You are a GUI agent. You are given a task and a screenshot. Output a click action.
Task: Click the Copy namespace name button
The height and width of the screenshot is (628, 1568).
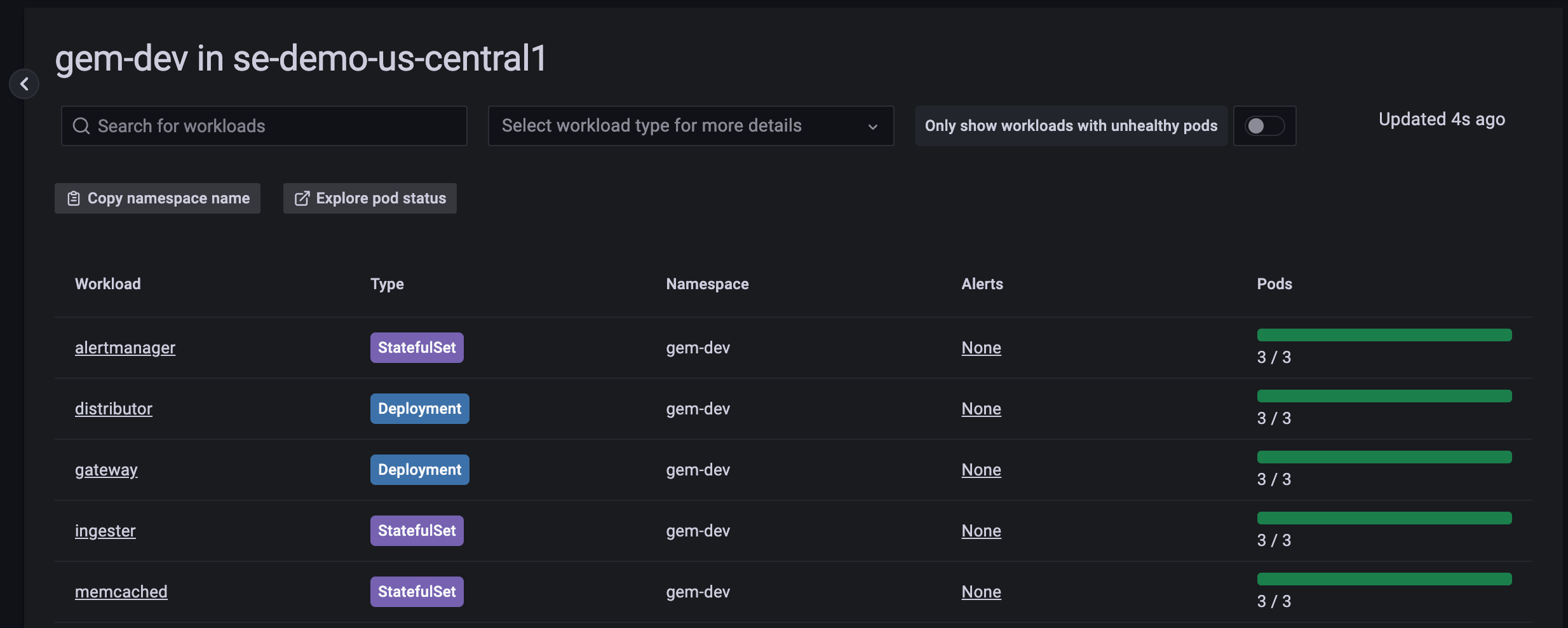[x=157, y=198]
